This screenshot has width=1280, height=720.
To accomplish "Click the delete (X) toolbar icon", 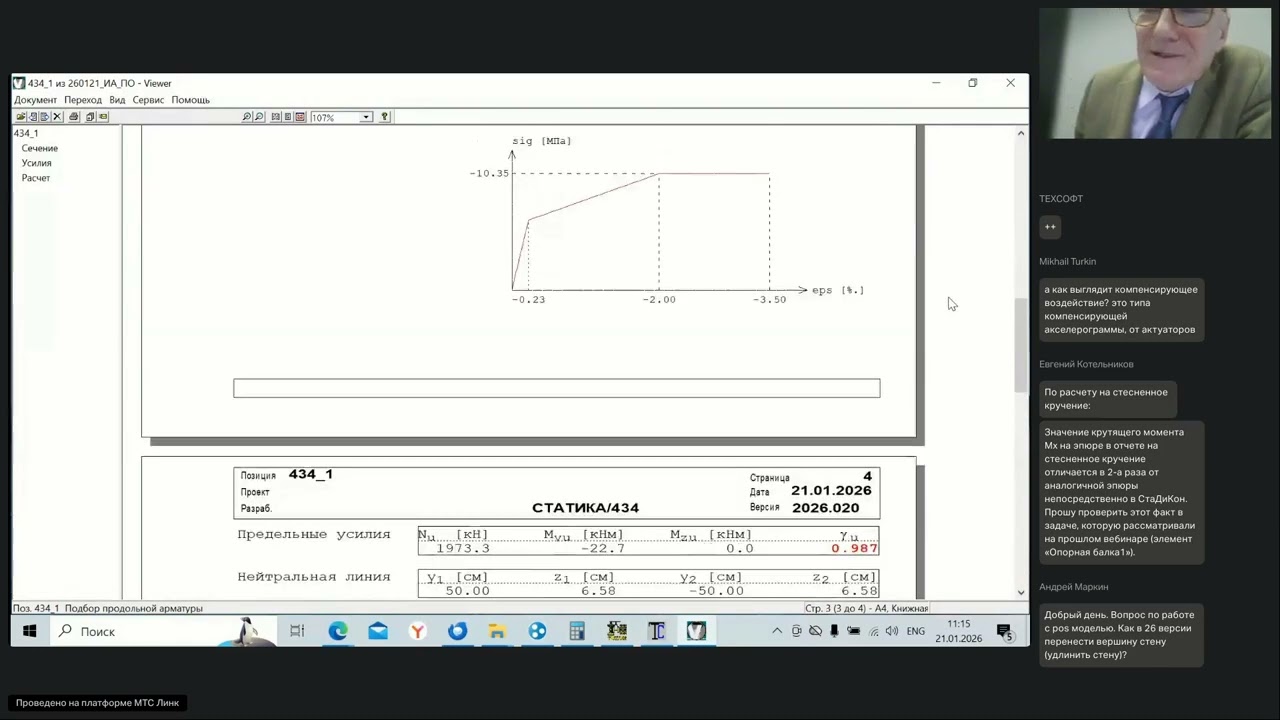I will click(57, 117).
